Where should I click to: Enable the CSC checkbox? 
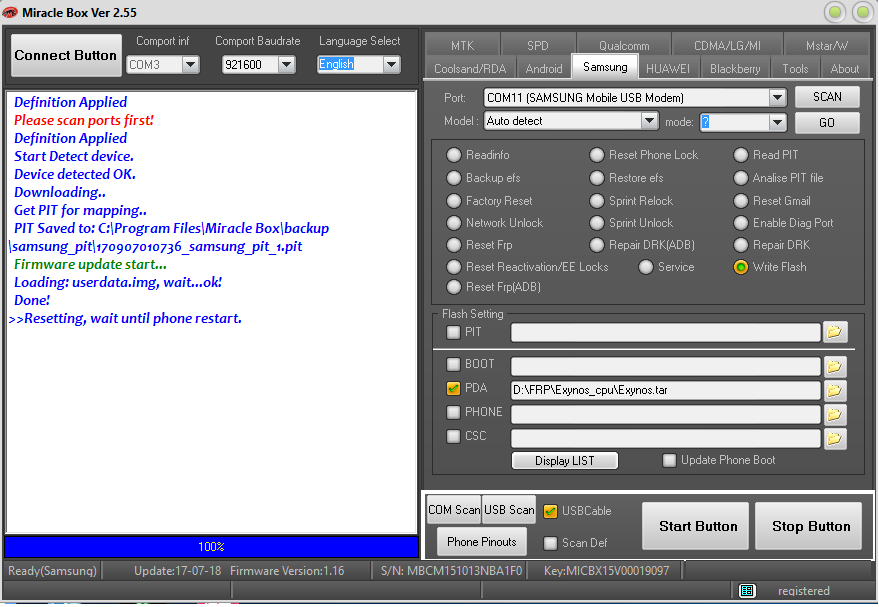[453, 435]
